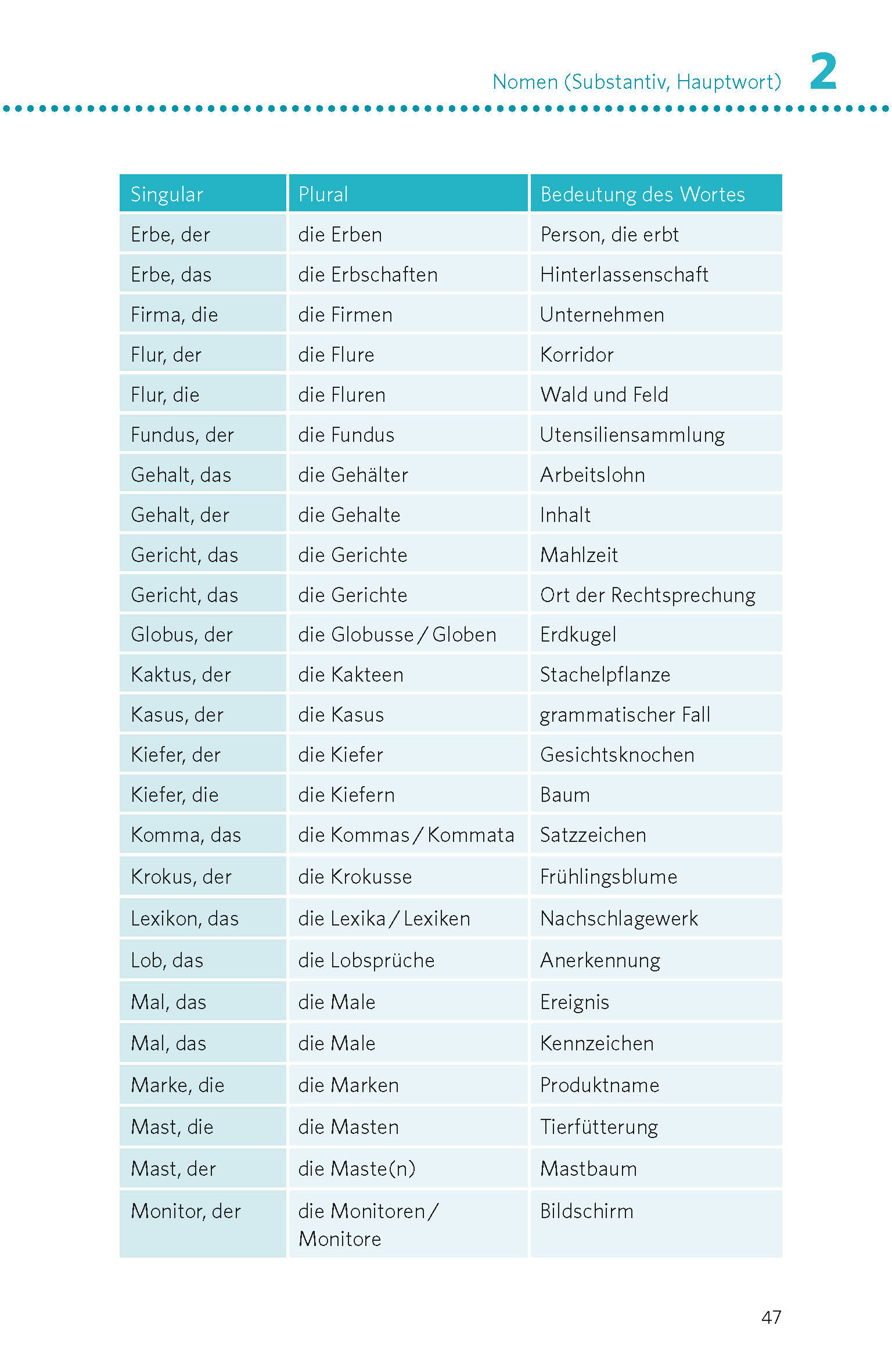Select the meaning "Unternehmen"
The image size is (892, 1372).
click(x=602, y=315)
